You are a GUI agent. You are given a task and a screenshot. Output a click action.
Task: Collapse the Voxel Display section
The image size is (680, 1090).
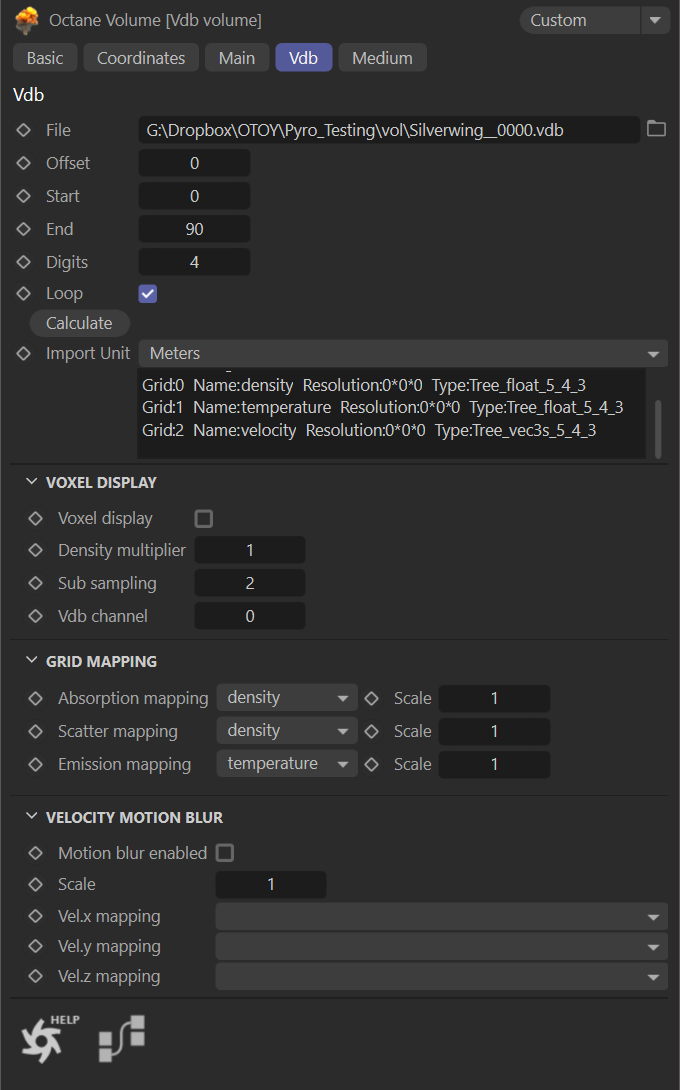pos(32,482)
